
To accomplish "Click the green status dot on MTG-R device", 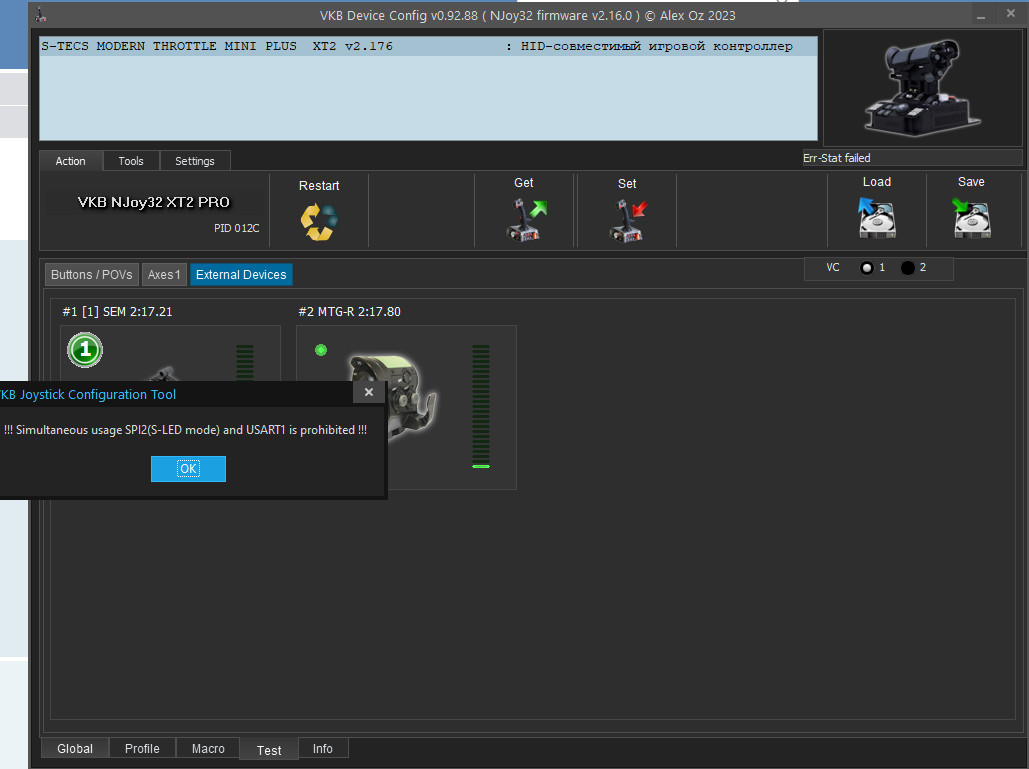I will (321, 350).
